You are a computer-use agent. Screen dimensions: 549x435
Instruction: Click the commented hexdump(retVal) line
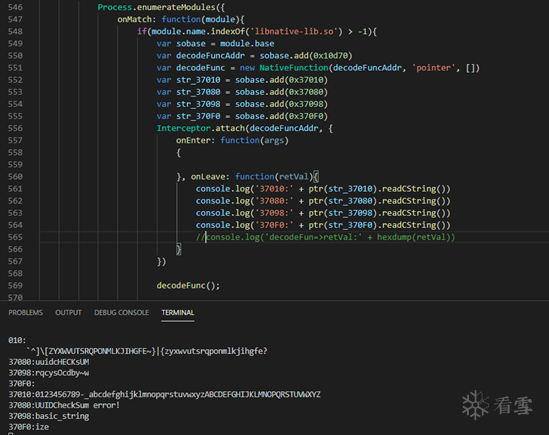[325, 237]
